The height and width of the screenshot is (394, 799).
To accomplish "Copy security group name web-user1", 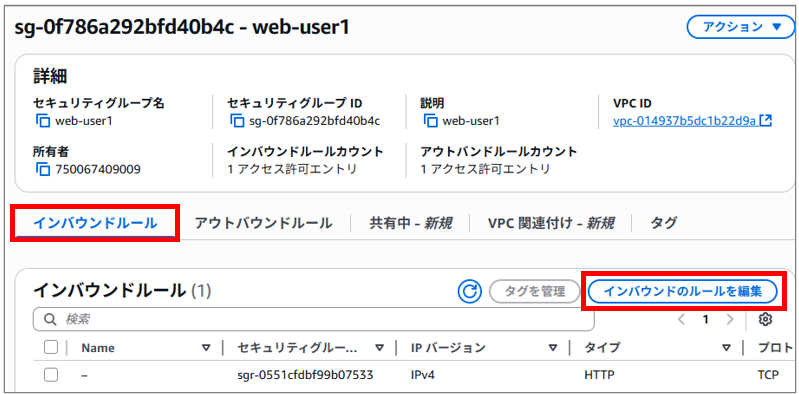I will point(43,121).
